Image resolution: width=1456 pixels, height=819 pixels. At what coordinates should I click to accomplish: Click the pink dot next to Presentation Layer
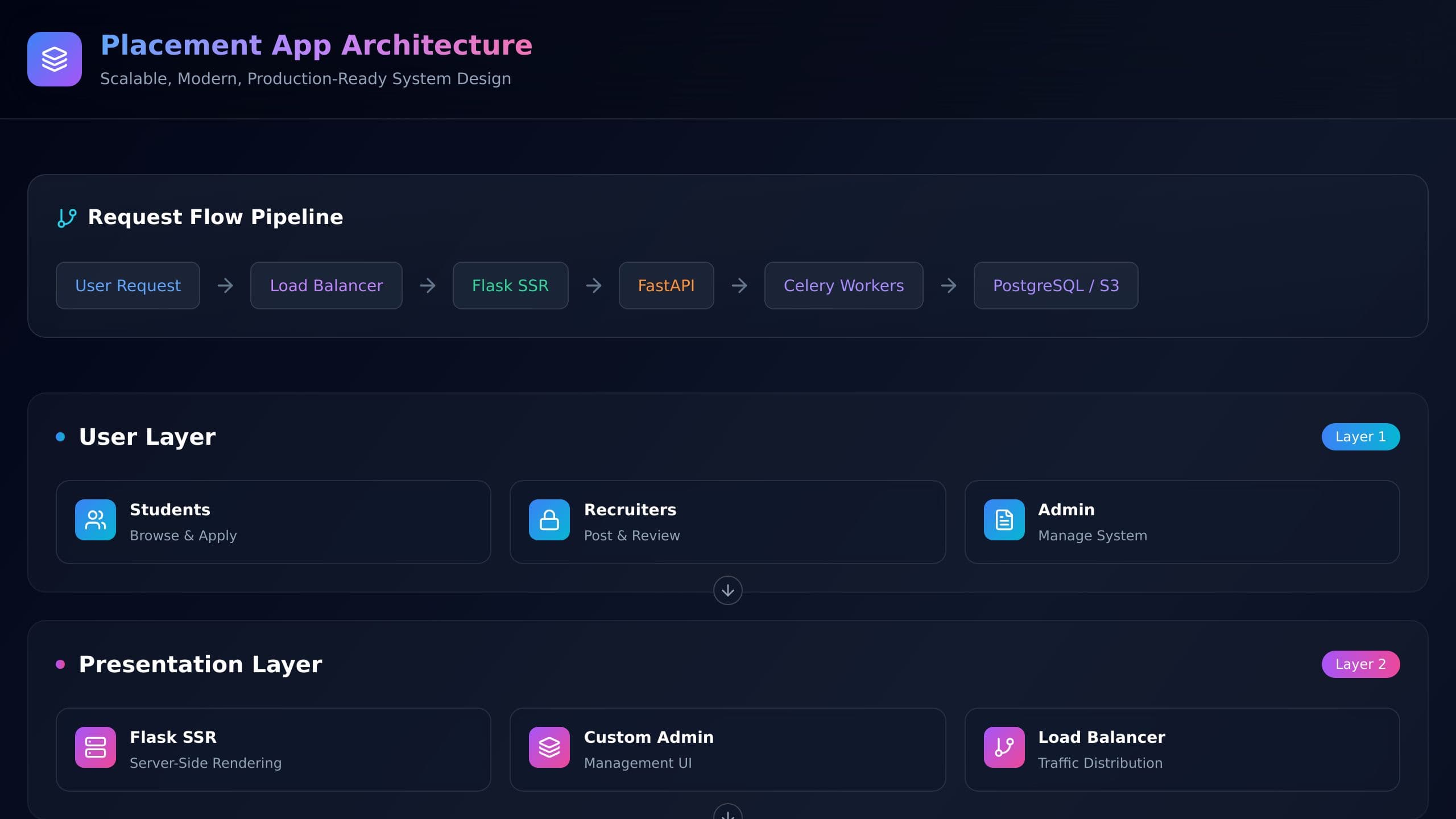click(60, 664)
